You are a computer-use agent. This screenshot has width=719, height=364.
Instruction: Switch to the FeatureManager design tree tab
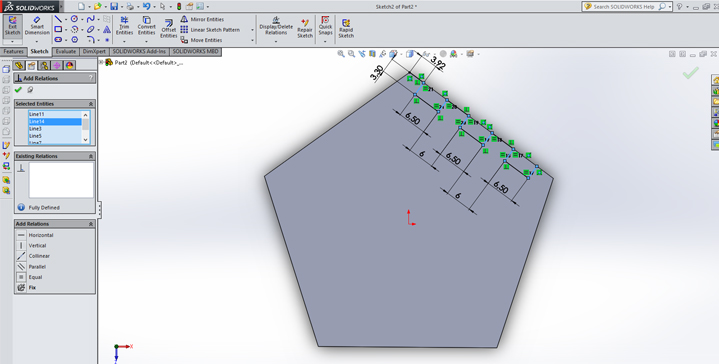[19, 66]
